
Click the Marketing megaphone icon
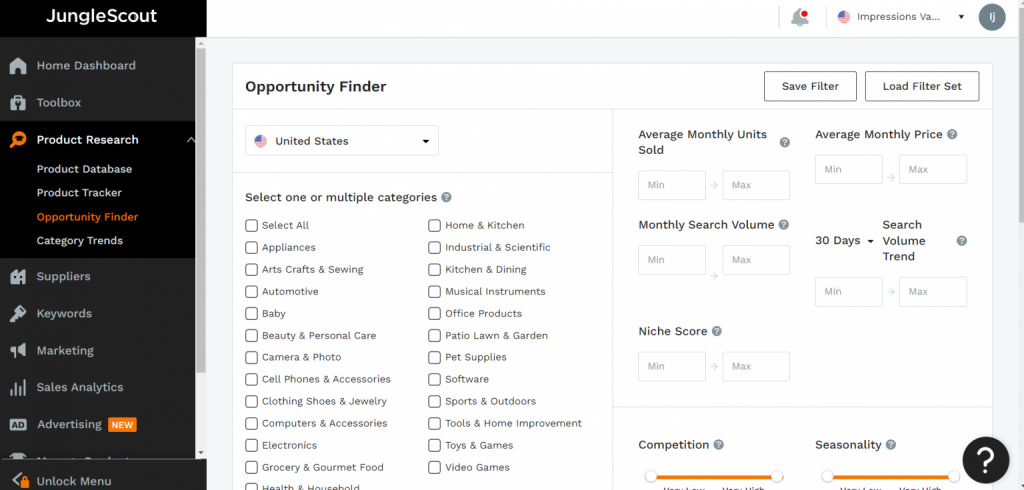(18, 351)
